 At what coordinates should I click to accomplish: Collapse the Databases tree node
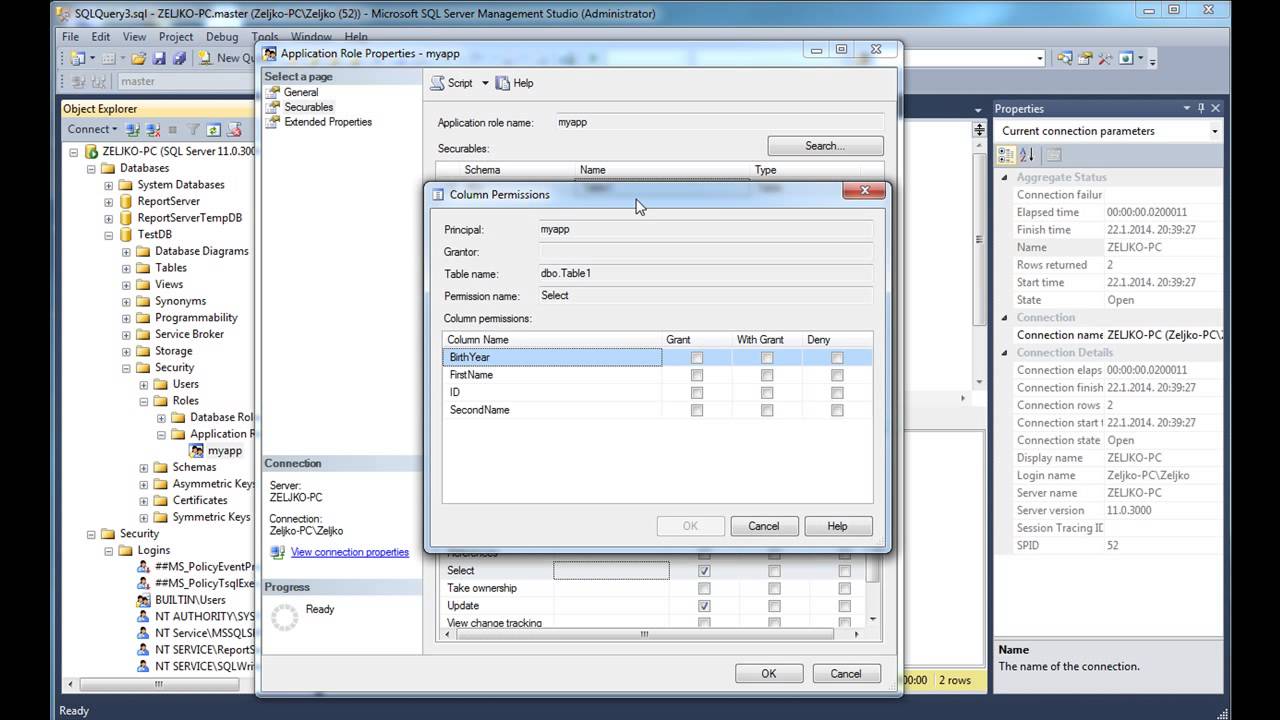click(91, 169)
